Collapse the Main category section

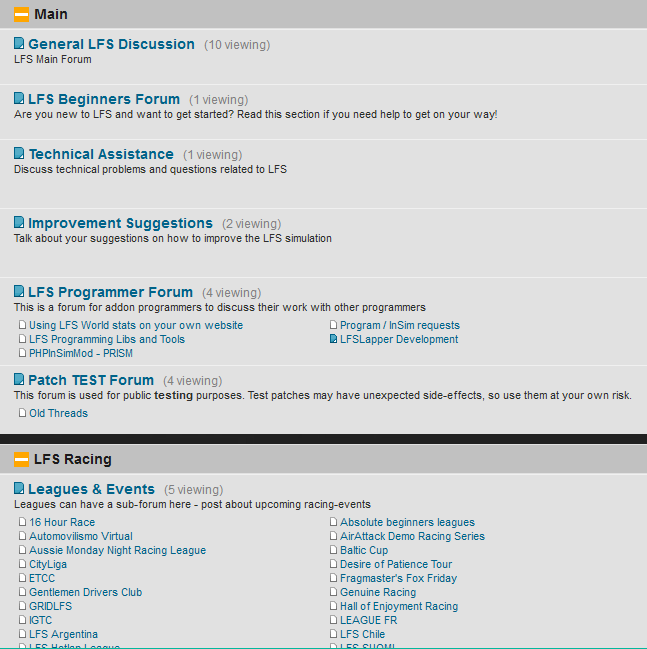(x=21, y=14)
